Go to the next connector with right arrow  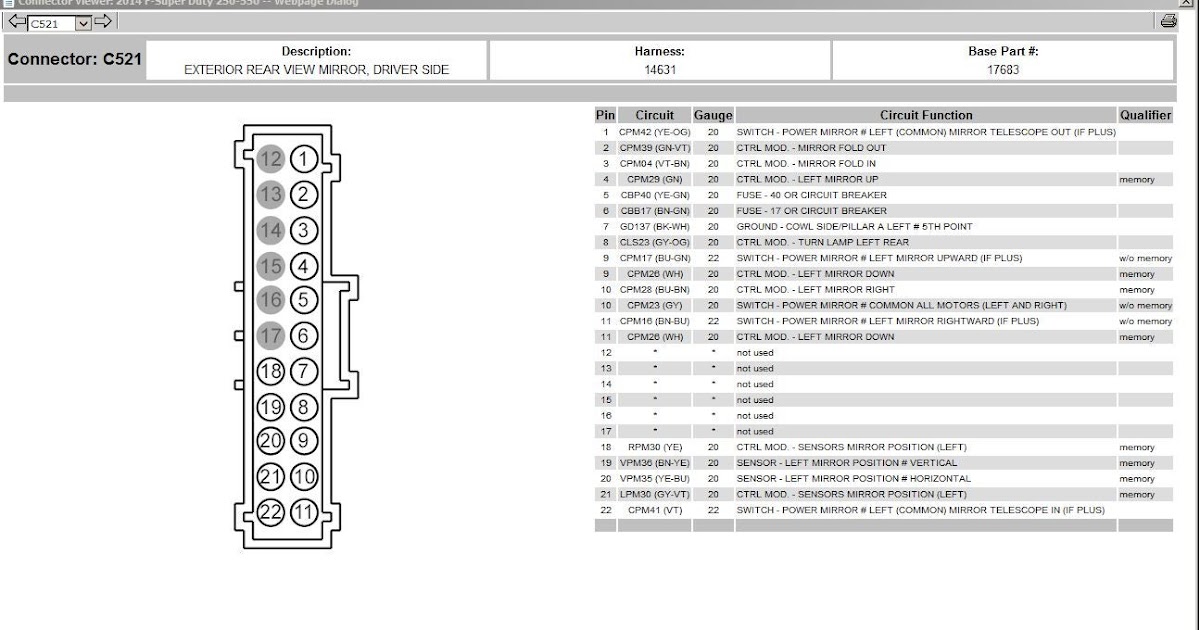(103, 22)
